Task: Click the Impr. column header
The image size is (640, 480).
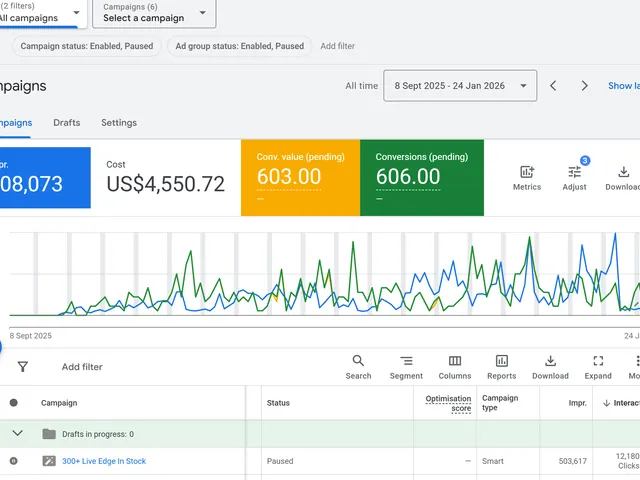Action: (577, 403)
